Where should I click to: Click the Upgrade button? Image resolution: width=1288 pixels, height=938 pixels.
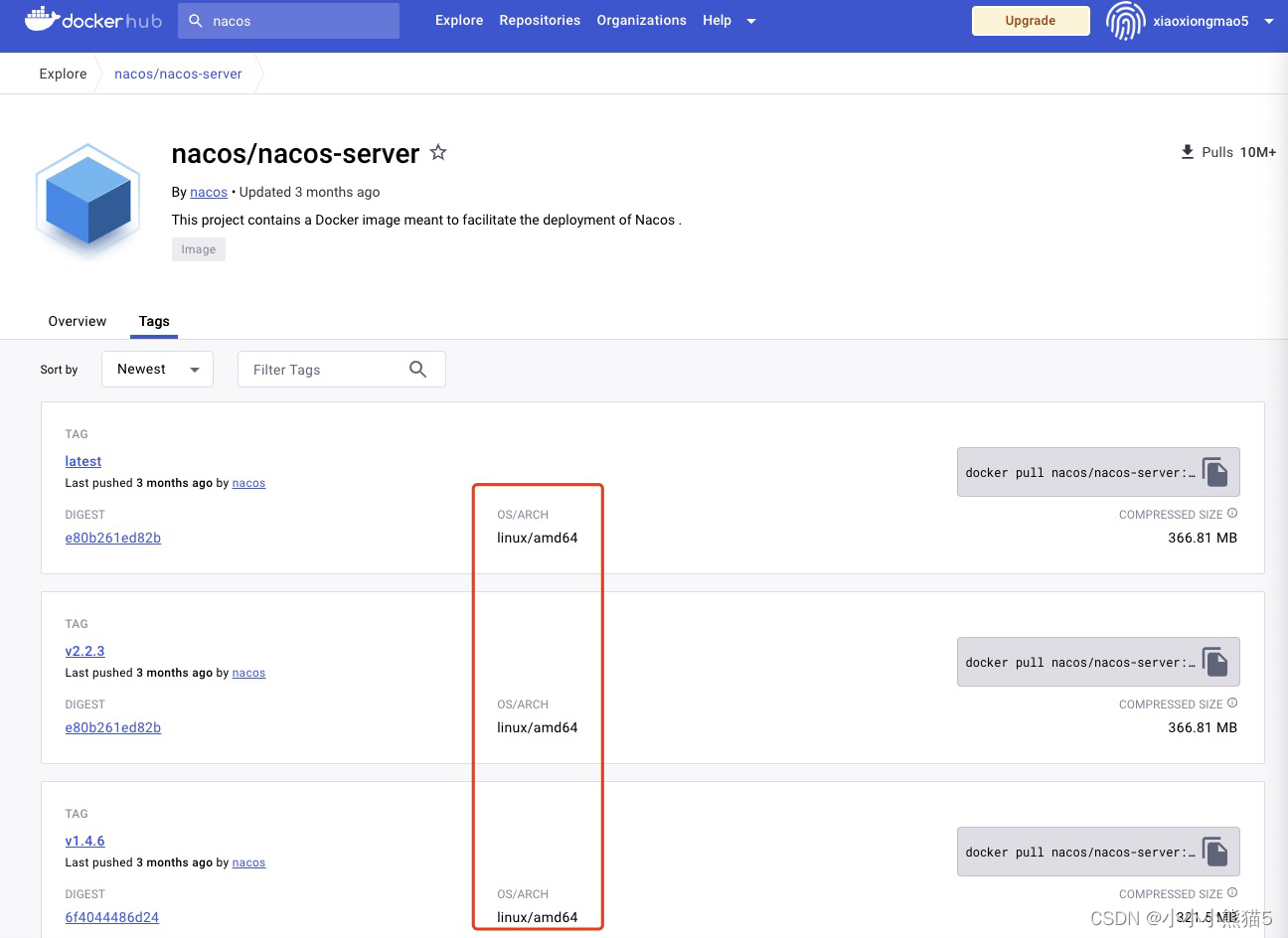click(x=1031, y=20)
